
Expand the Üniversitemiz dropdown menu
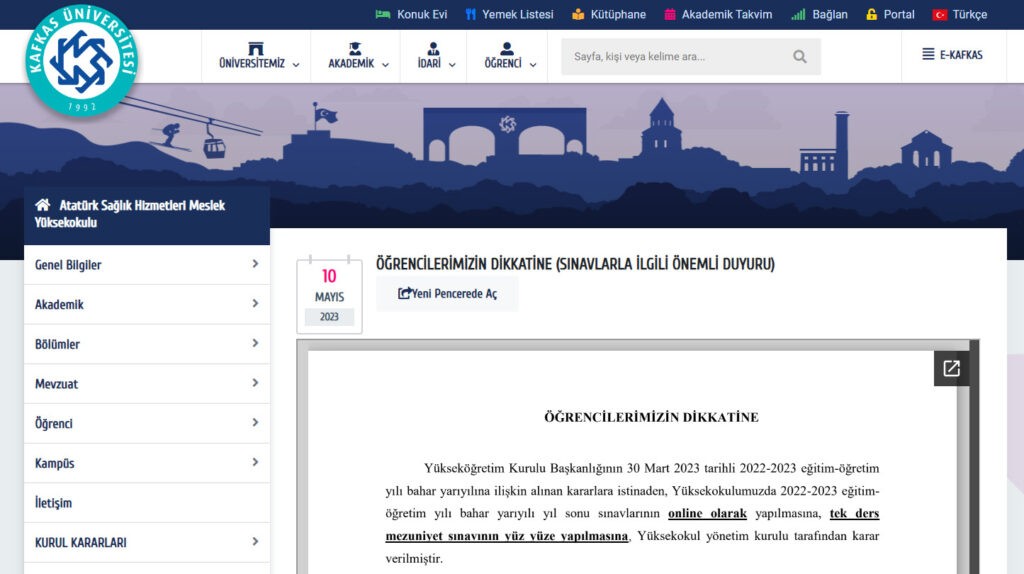point(257,57)
